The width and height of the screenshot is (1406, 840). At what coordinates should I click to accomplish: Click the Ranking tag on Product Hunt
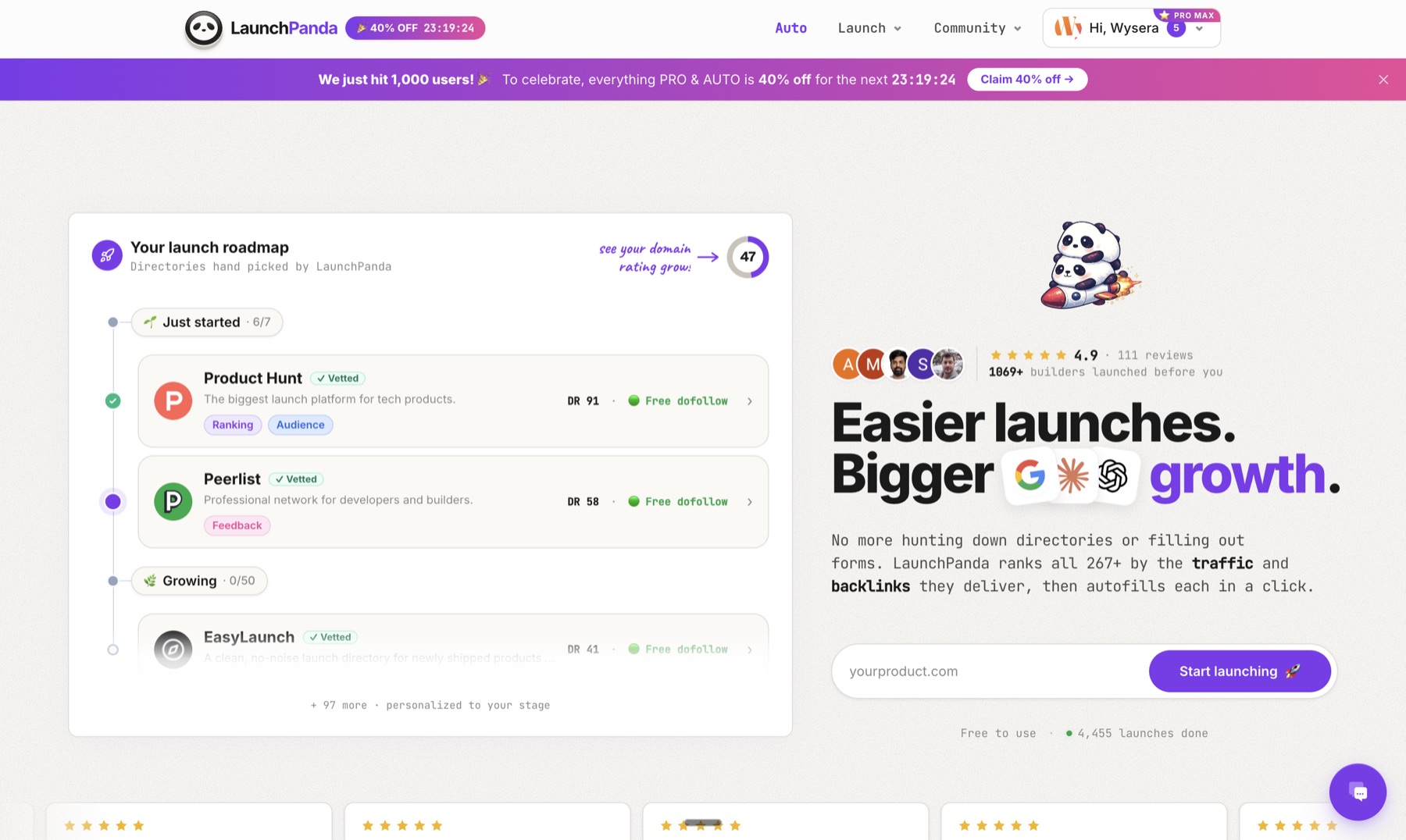pyautogui.click(x=233, y=425)
